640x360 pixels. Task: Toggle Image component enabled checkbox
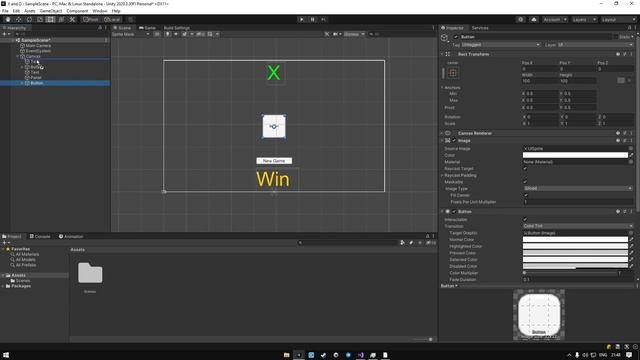pos(454,140)
